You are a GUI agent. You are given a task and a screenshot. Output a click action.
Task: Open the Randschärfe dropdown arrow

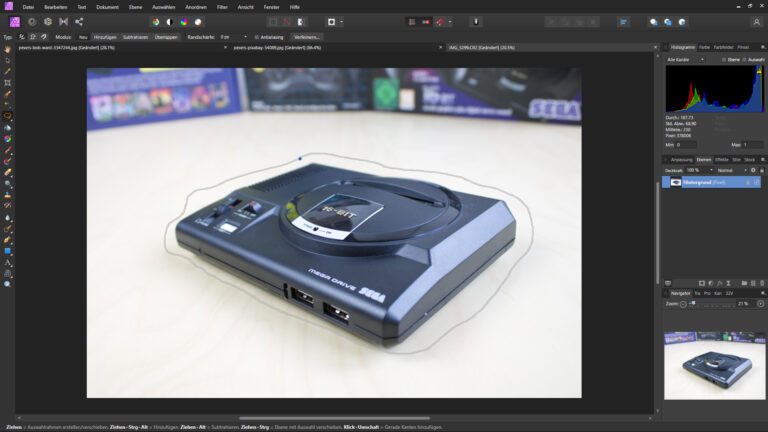245,37
